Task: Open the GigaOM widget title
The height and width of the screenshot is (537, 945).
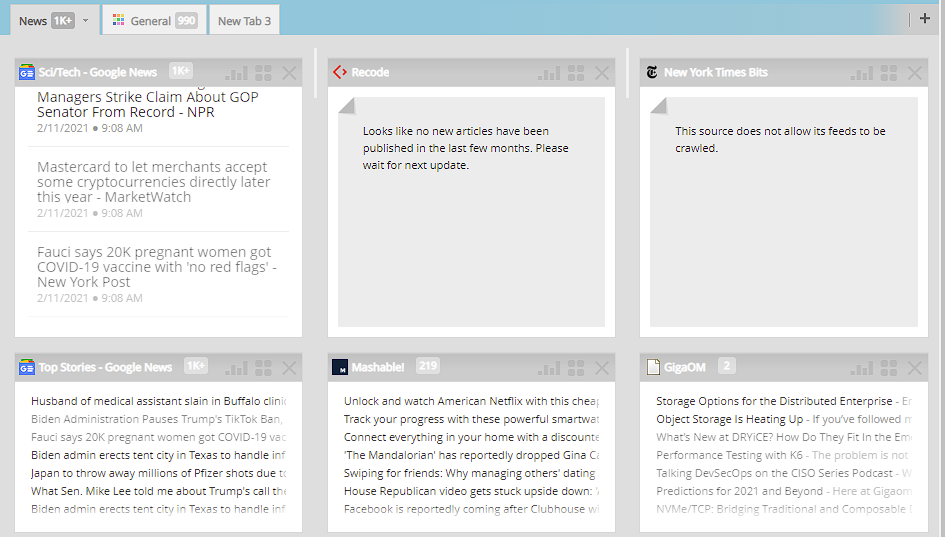Action: click(x=685, y=367)
